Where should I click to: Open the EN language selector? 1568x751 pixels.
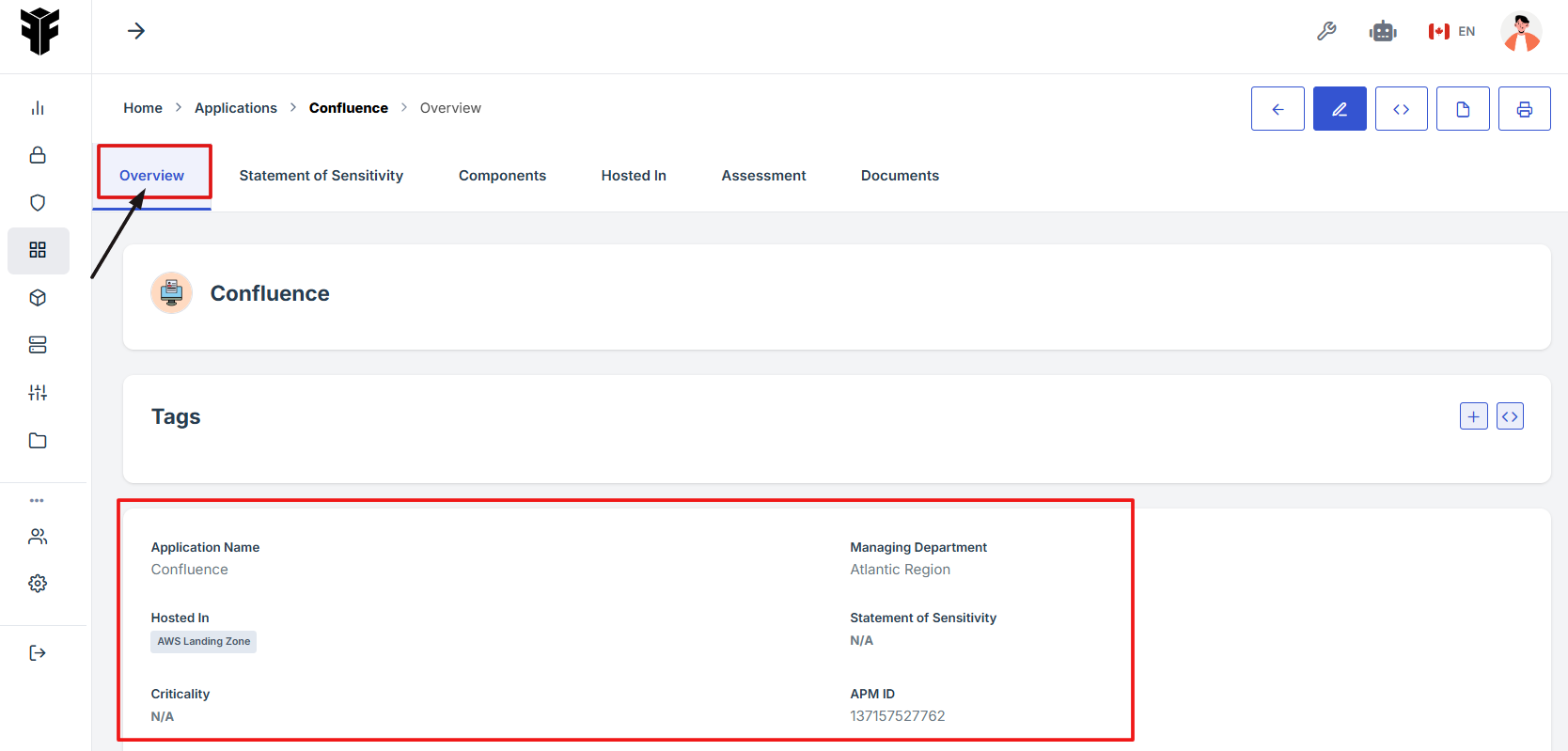[1452, 31]
